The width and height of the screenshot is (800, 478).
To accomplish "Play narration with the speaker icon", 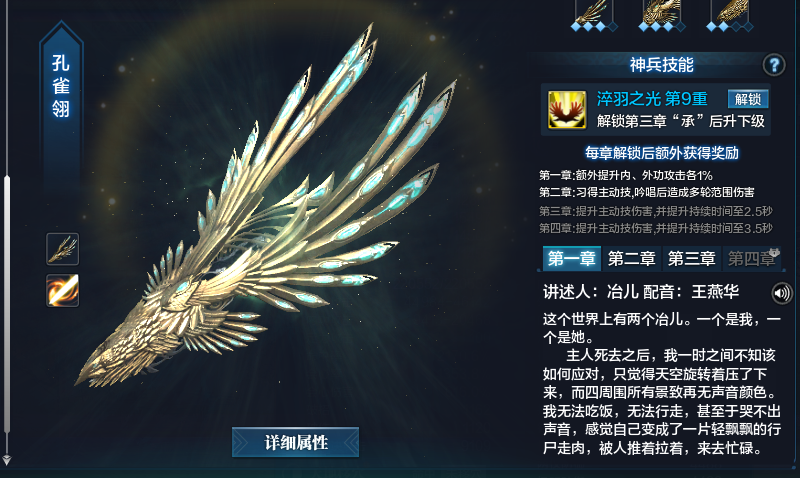I will (x=781, y=293).
